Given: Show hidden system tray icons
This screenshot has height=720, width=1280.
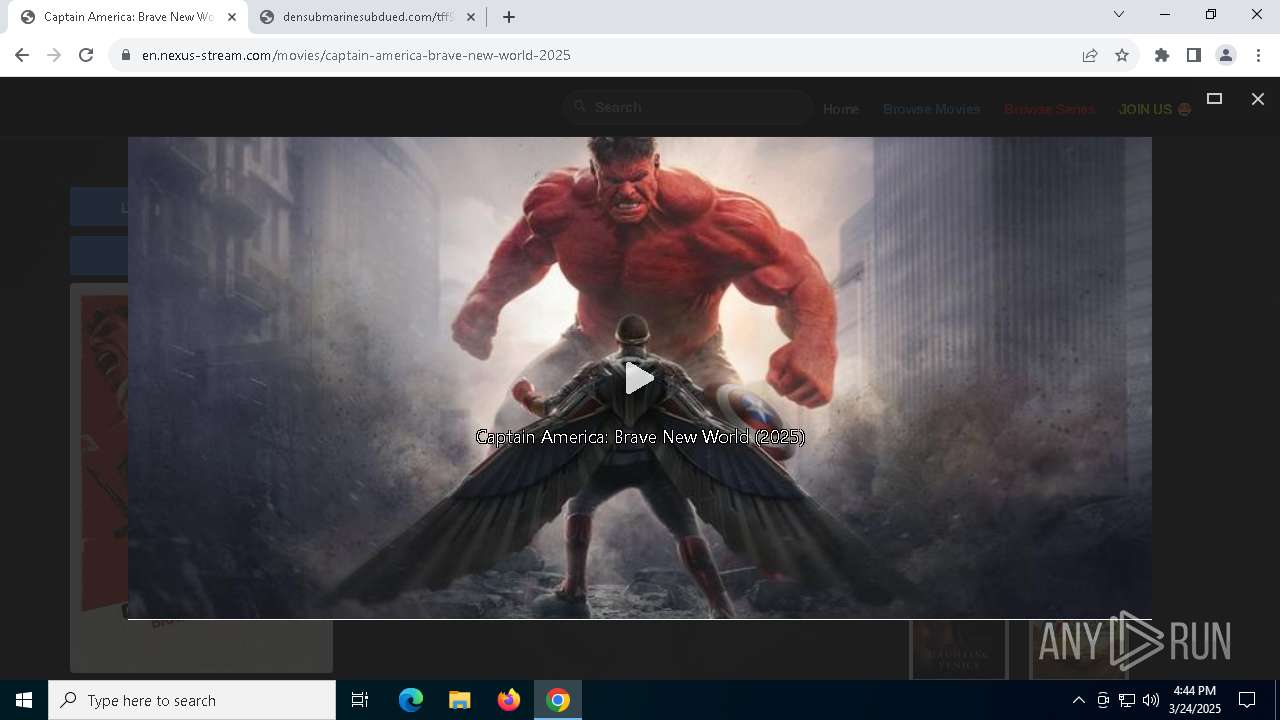Looking at the screenshot, I should [1078, 700].
